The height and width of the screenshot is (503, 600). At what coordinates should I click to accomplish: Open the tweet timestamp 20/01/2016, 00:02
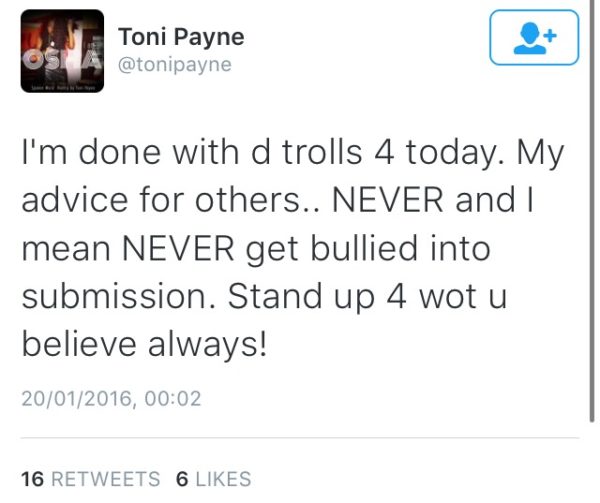[x=111, y=399]
